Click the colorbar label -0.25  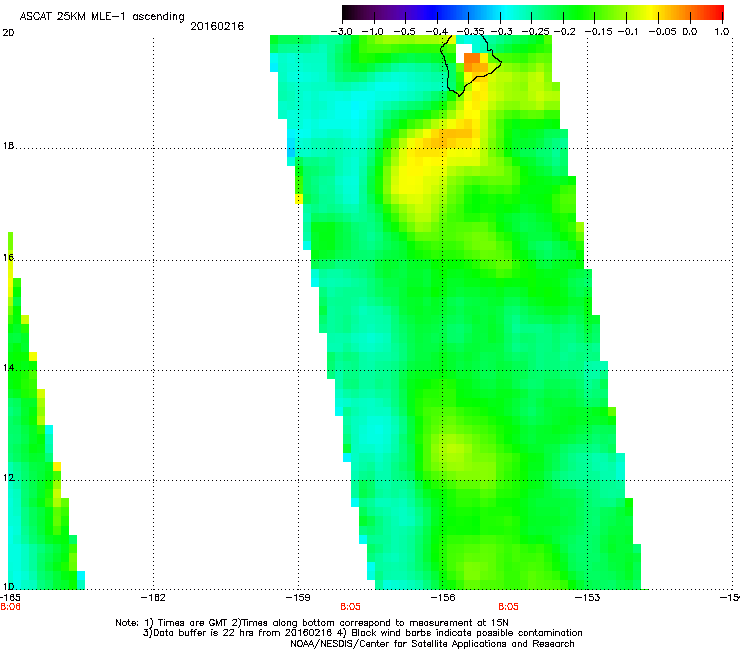coord(536,32)
